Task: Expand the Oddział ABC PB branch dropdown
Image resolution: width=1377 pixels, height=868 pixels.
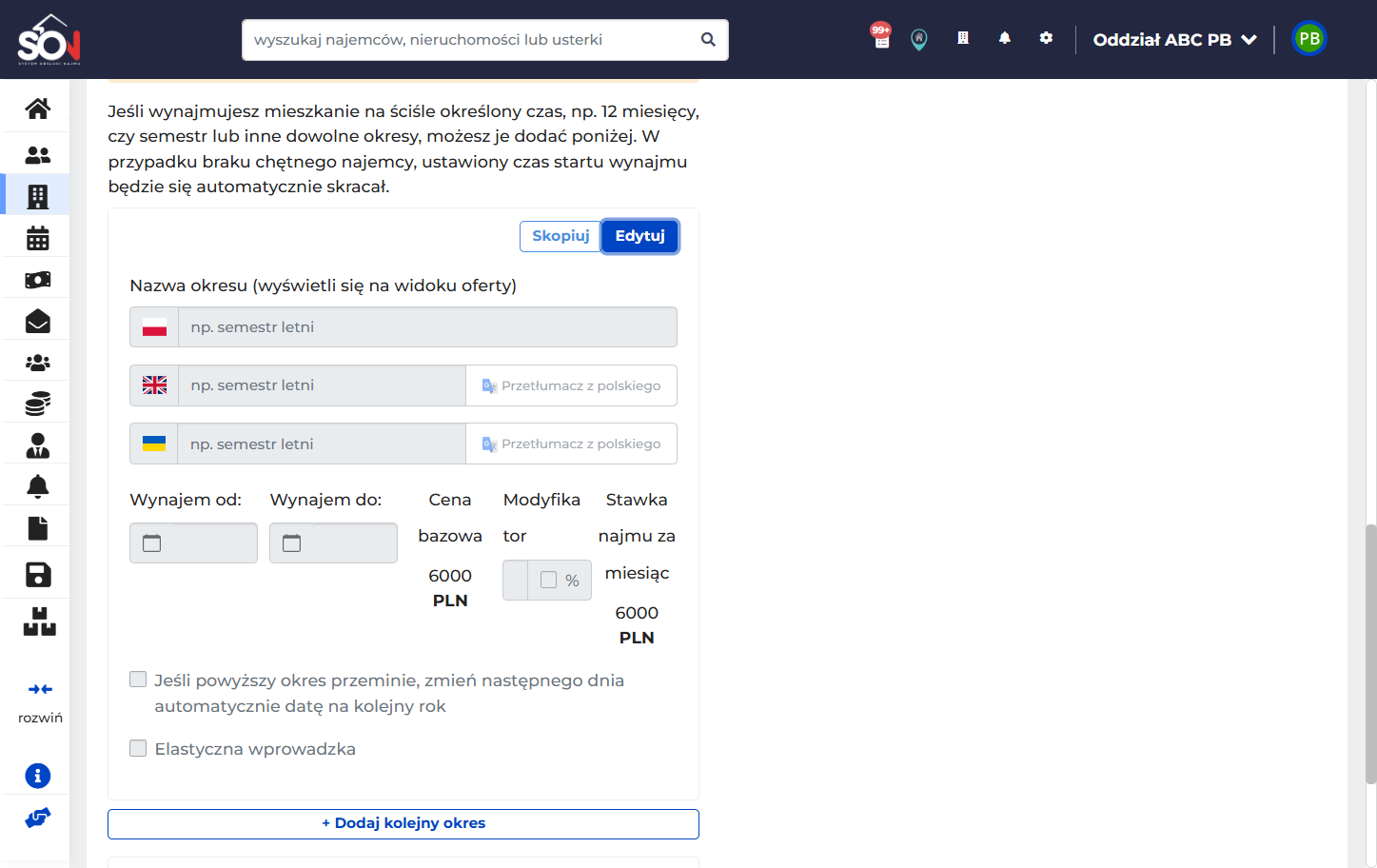Action: pyautogui.click(x=1175, y=40)
